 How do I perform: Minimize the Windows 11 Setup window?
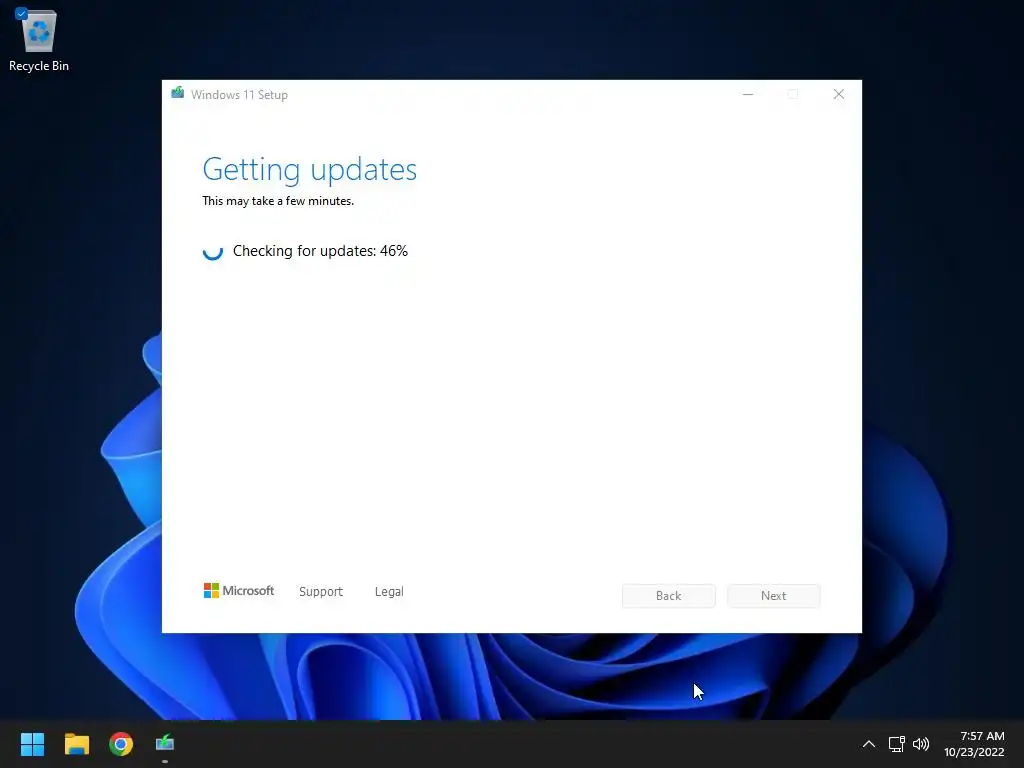click(748, 94)
